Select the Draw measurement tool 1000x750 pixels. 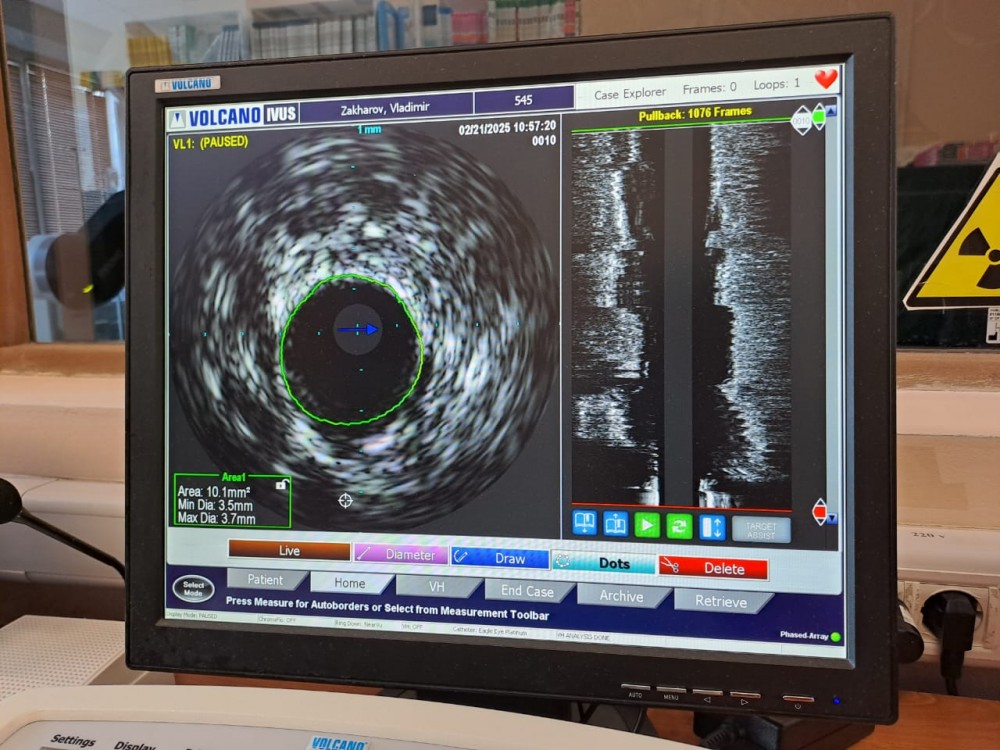click(x=499, y=558)
